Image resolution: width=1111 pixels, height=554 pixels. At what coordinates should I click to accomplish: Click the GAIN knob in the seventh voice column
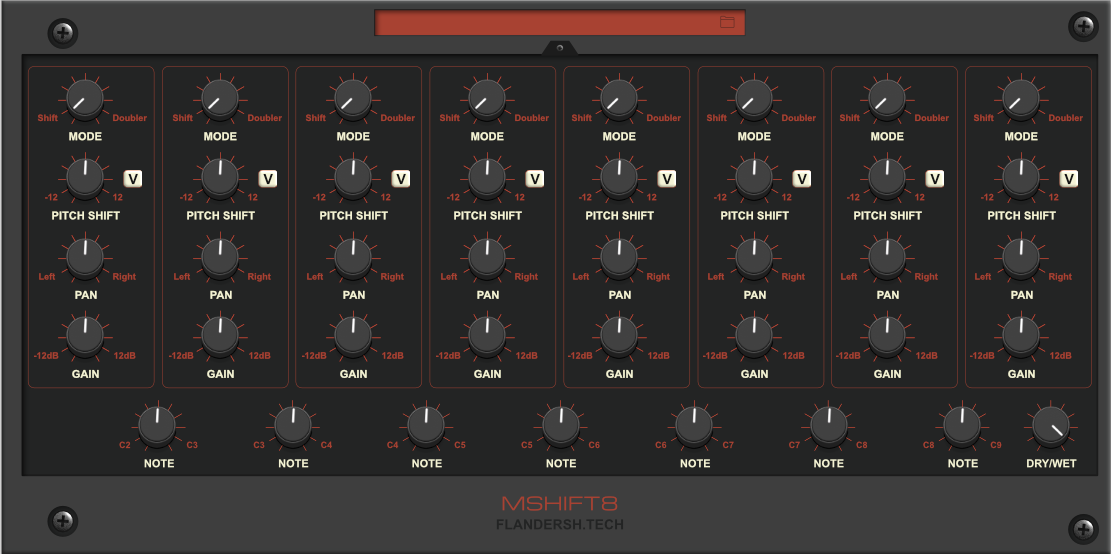[x=887, y=337]
